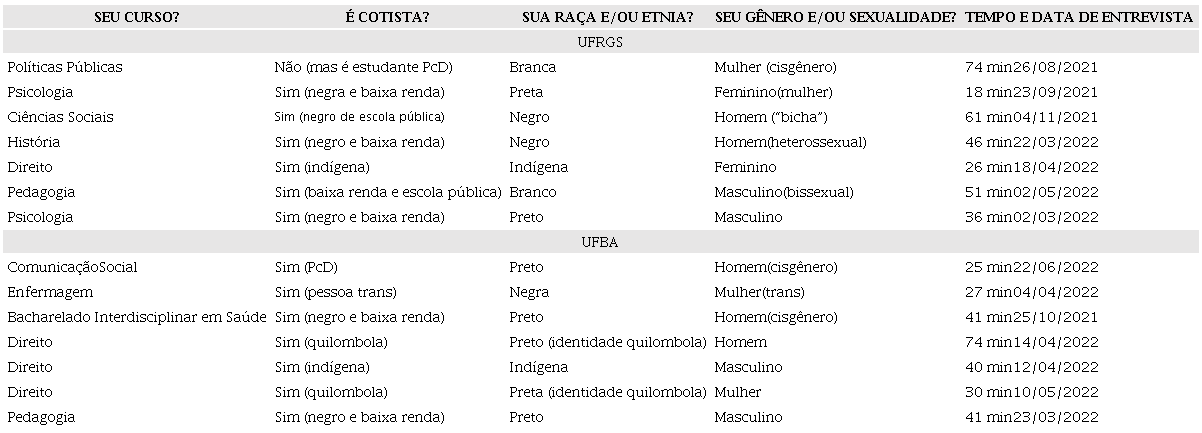The image size is (1202, 433).
Task: Select the "Mulher(trans)" gender cell
Action: click(x=759, y=292)
